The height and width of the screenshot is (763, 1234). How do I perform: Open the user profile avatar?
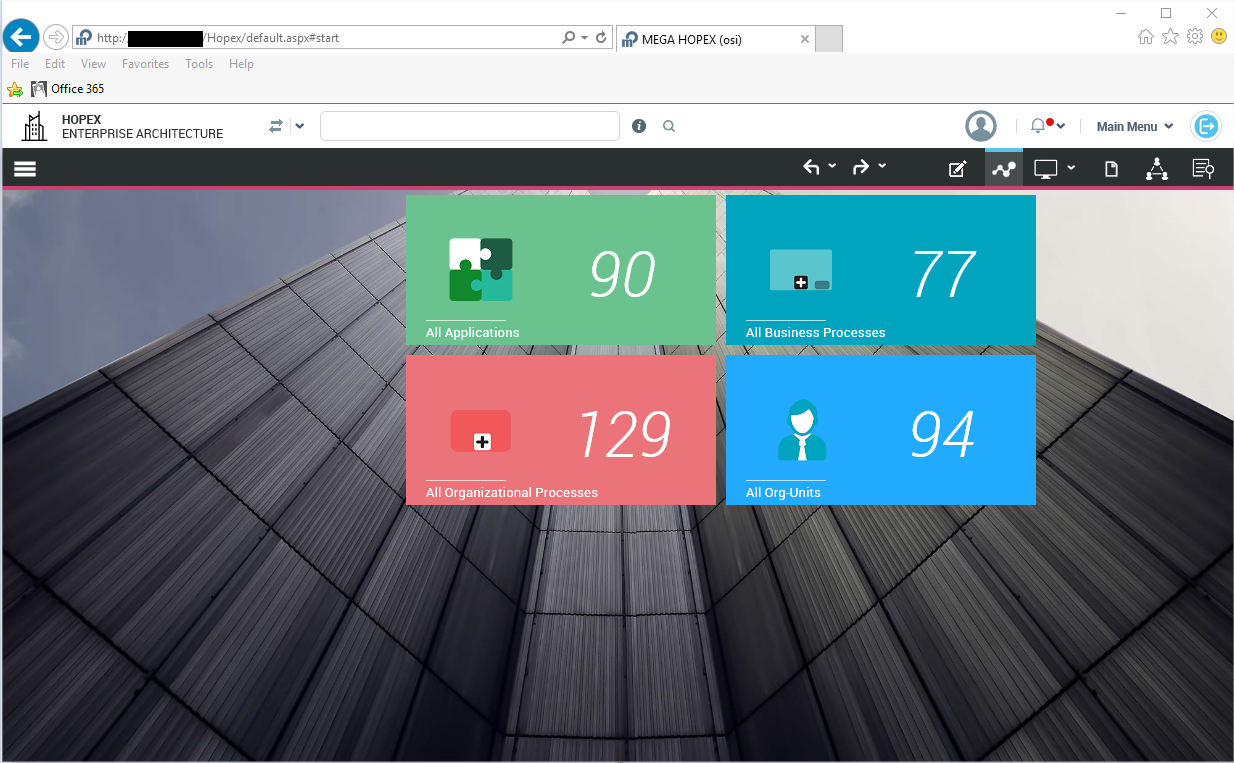[x=981, y=126]
